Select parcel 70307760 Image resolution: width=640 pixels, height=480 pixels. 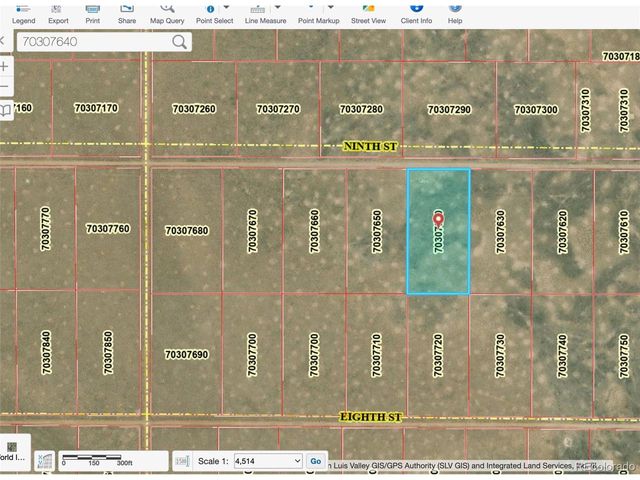click(x=108, y=229)
